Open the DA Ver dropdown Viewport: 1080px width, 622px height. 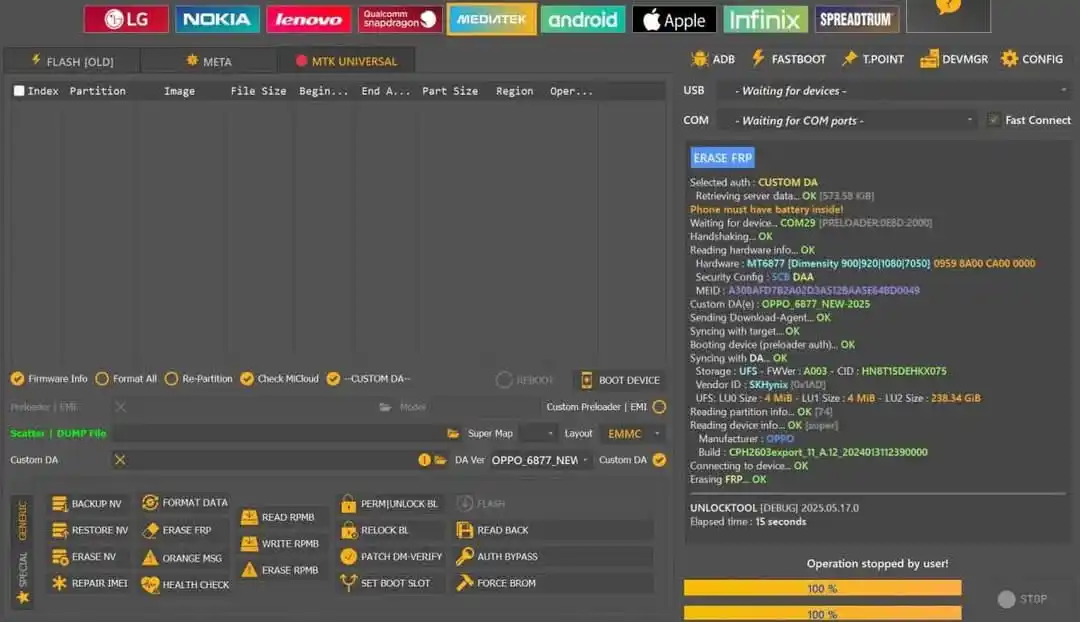point(540,459)
